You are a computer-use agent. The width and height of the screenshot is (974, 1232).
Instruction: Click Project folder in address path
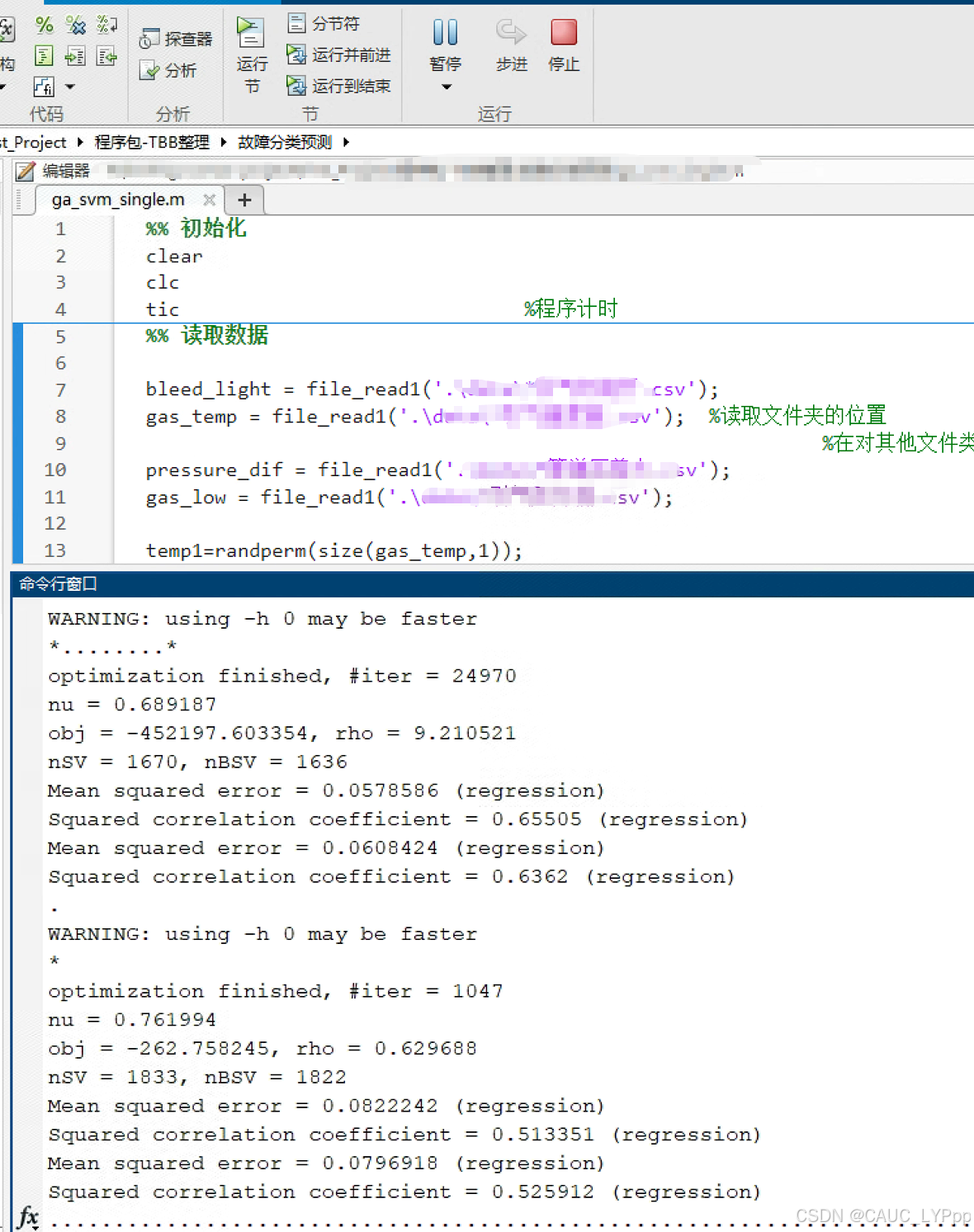pos(33,142)
